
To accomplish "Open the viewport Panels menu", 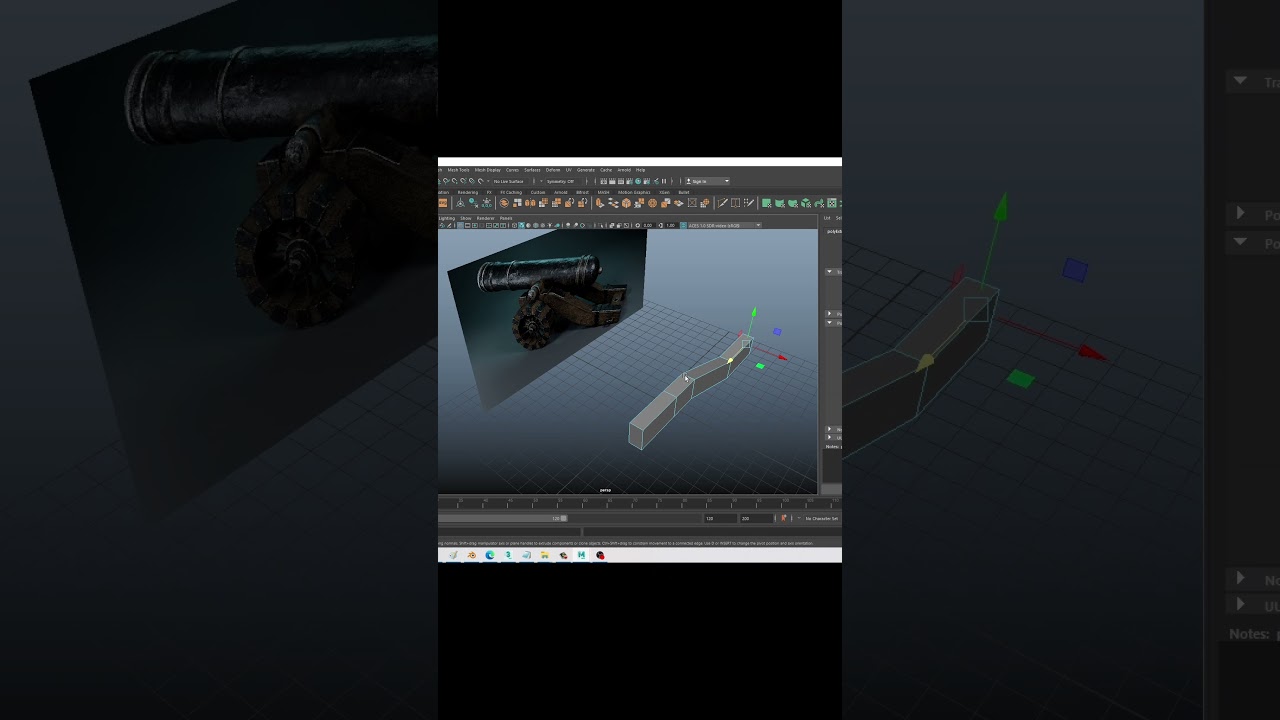I will pos(506,218).
